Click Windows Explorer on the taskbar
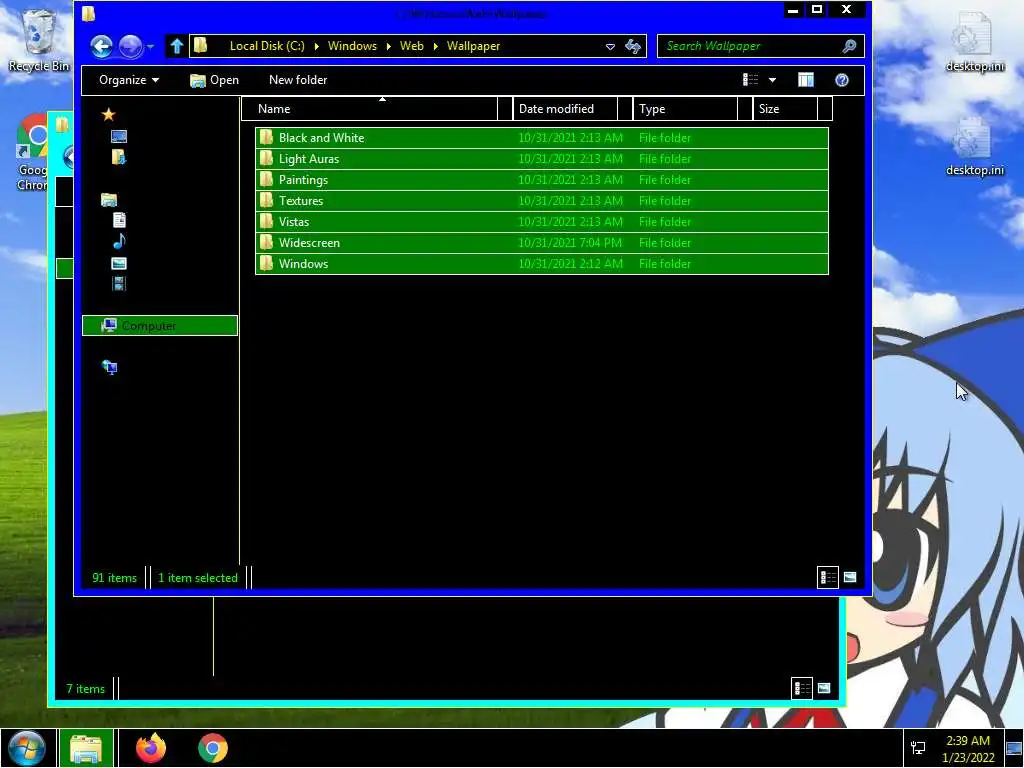The height and width of the screenshot is (768, 1024). (86, 748)
